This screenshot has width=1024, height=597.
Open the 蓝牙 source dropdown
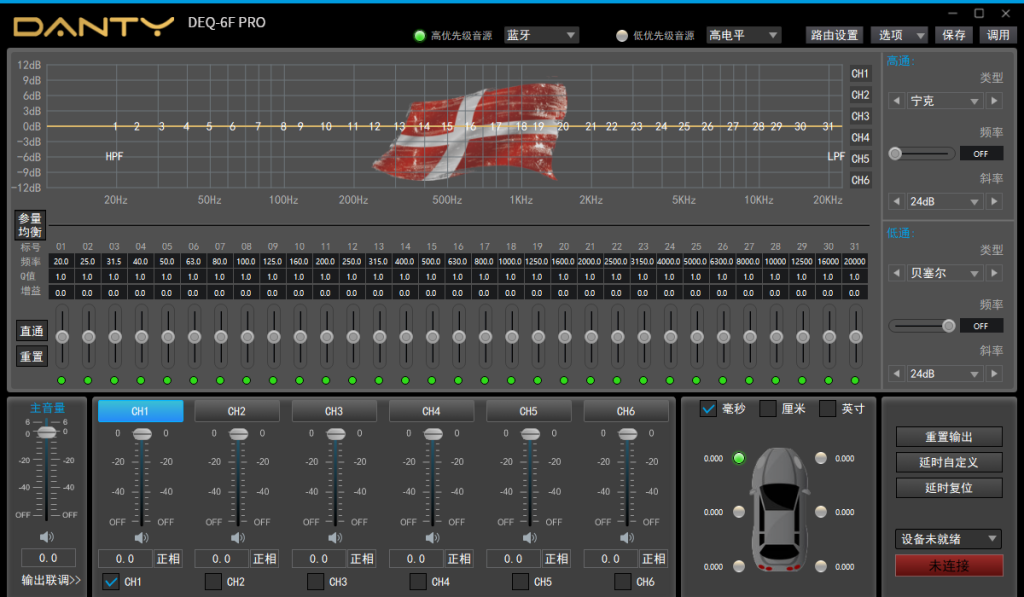click(x=541, y=35)
